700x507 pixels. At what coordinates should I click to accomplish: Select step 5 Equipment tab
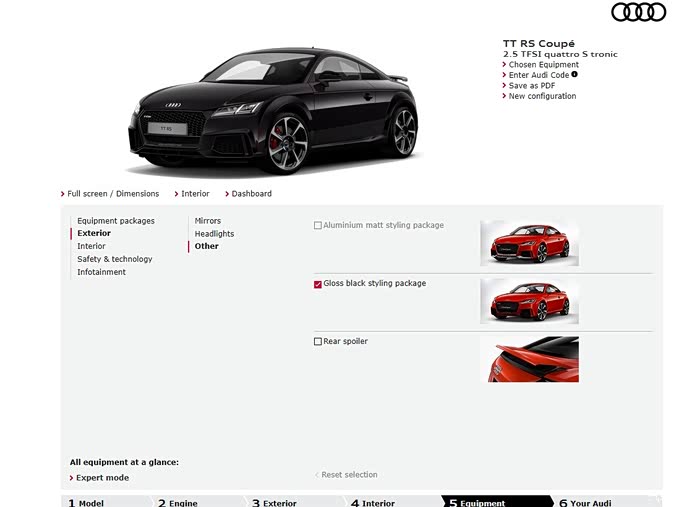(496, 502)
